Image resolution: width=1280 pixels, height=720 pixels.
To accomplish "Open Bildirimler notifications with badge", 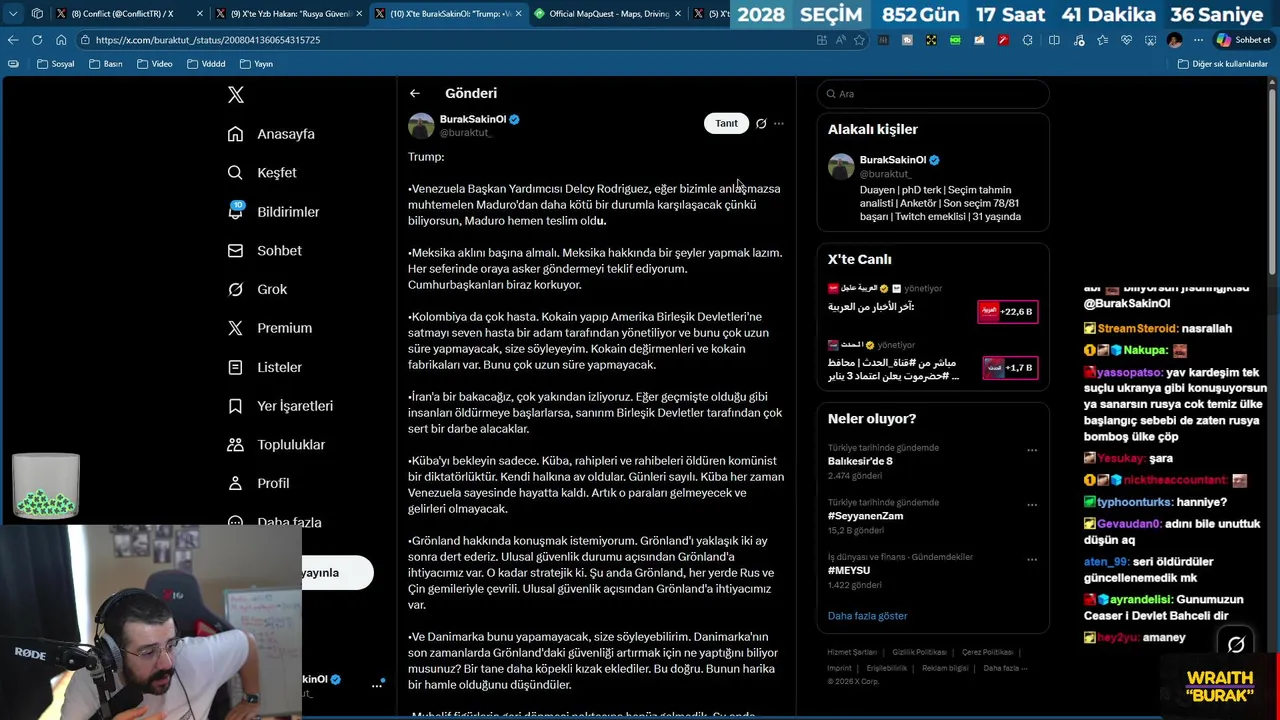I will [x=273, y=212].
